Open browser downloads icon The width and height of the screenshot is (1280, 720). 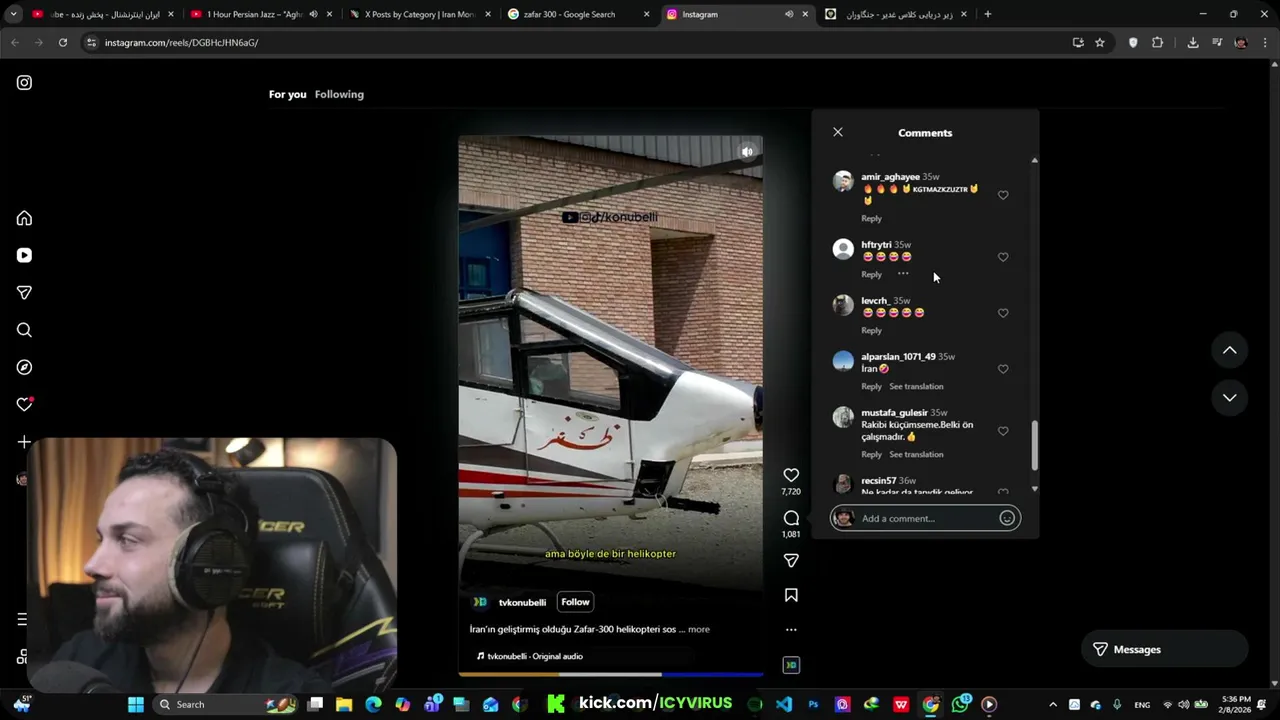[1193, 42]
